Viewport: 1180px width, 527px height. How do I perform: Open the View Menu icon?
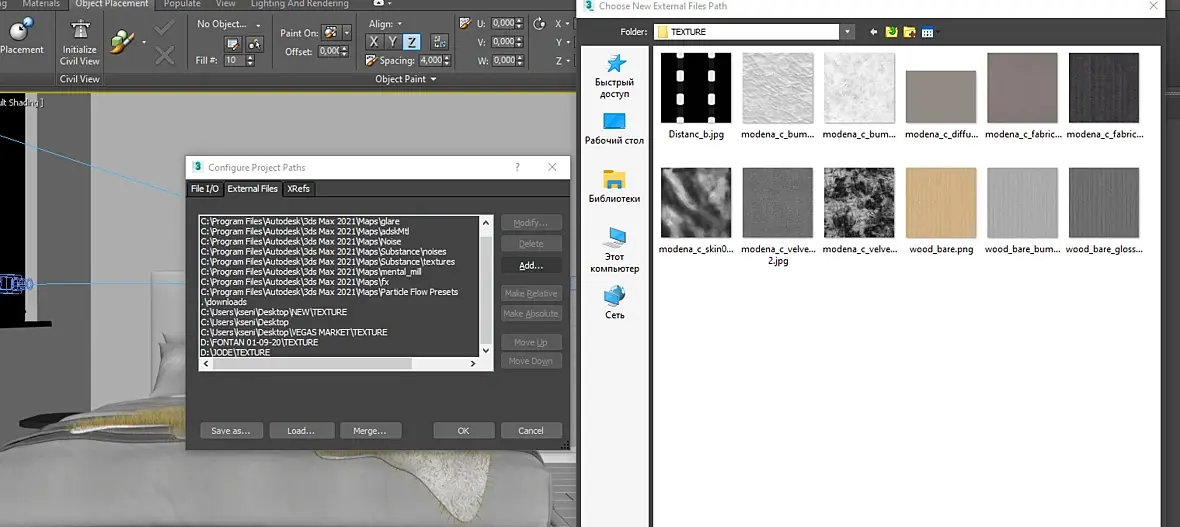coord(929,32)
